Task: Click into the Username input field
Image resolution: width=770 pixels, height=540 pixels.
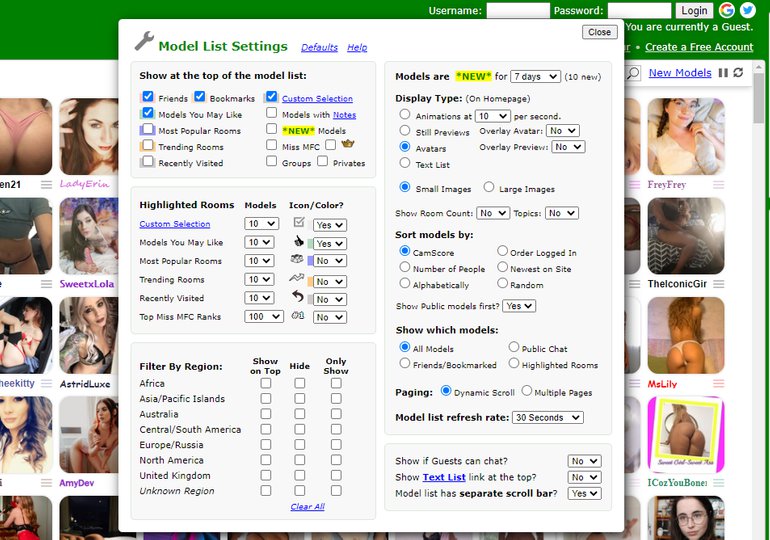Action: coord(518,10)
